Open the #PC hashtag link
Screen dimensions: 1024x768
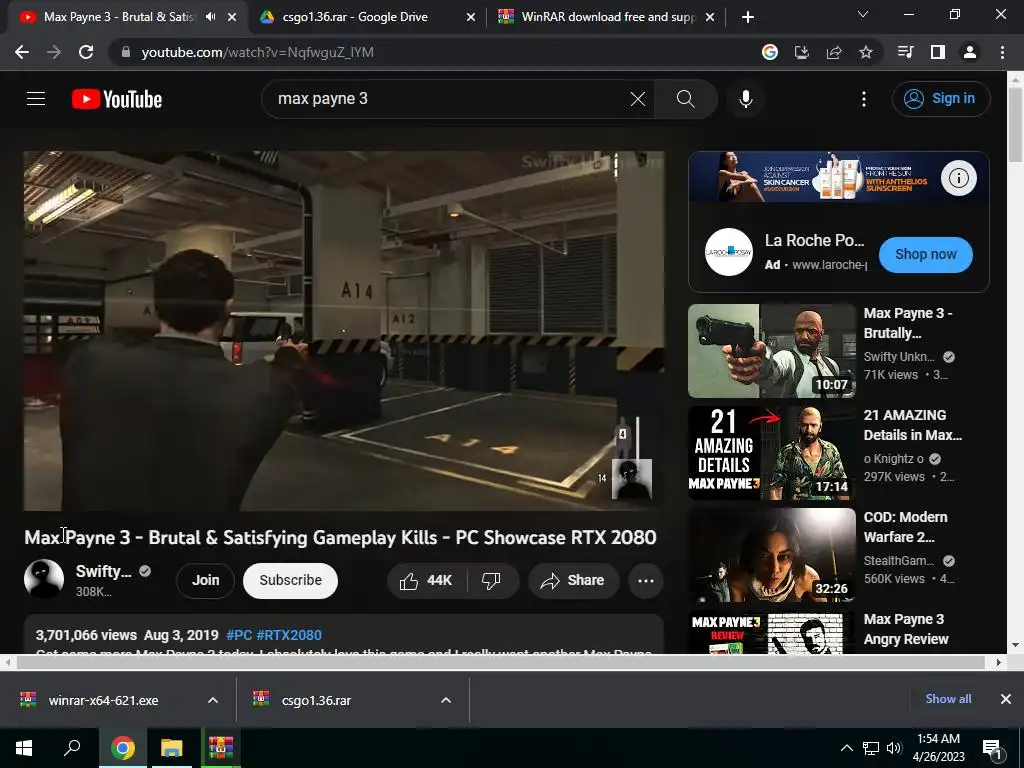point(239,635)
